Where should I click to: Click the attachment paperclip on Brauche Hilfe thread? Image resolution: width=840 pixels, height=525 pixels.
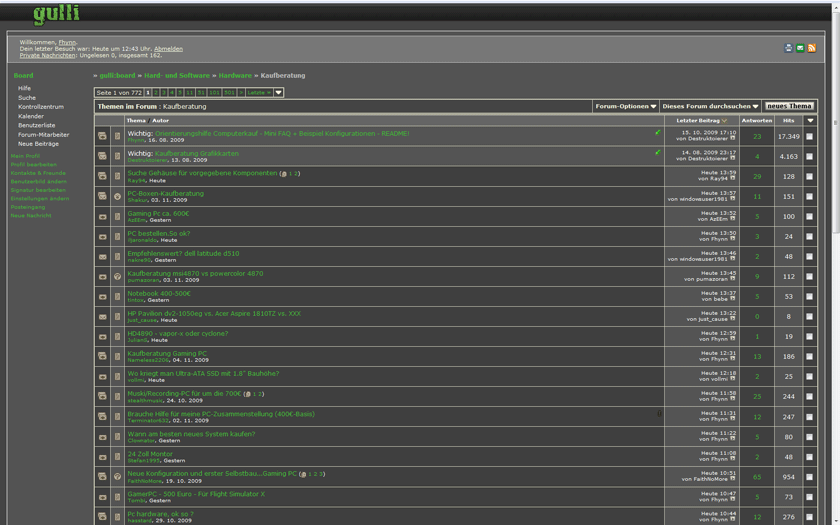(x=659, y=414)
